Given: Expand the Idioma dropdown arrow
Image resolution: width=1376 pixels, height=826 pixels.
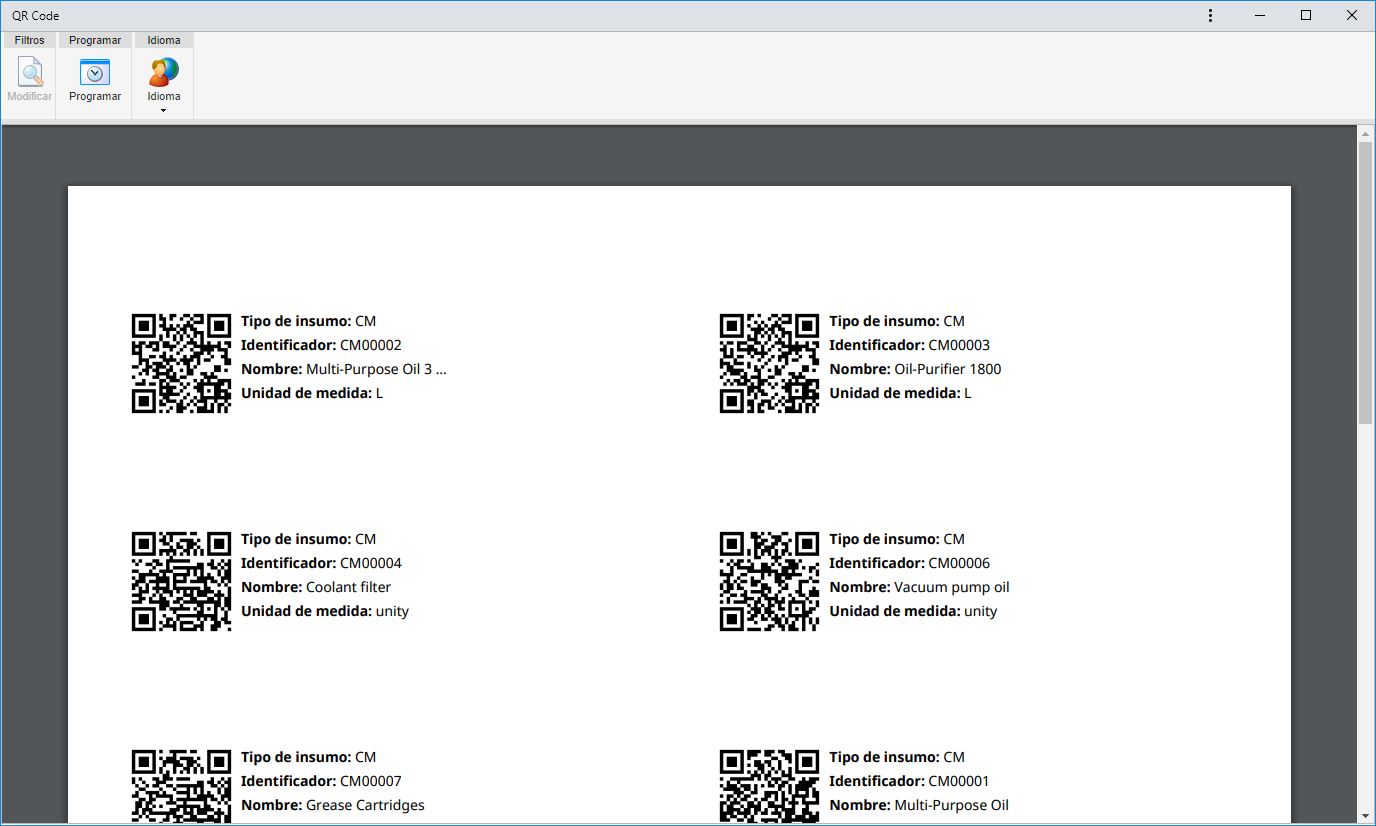Looking at the screenshot, I should click(164, 110).
